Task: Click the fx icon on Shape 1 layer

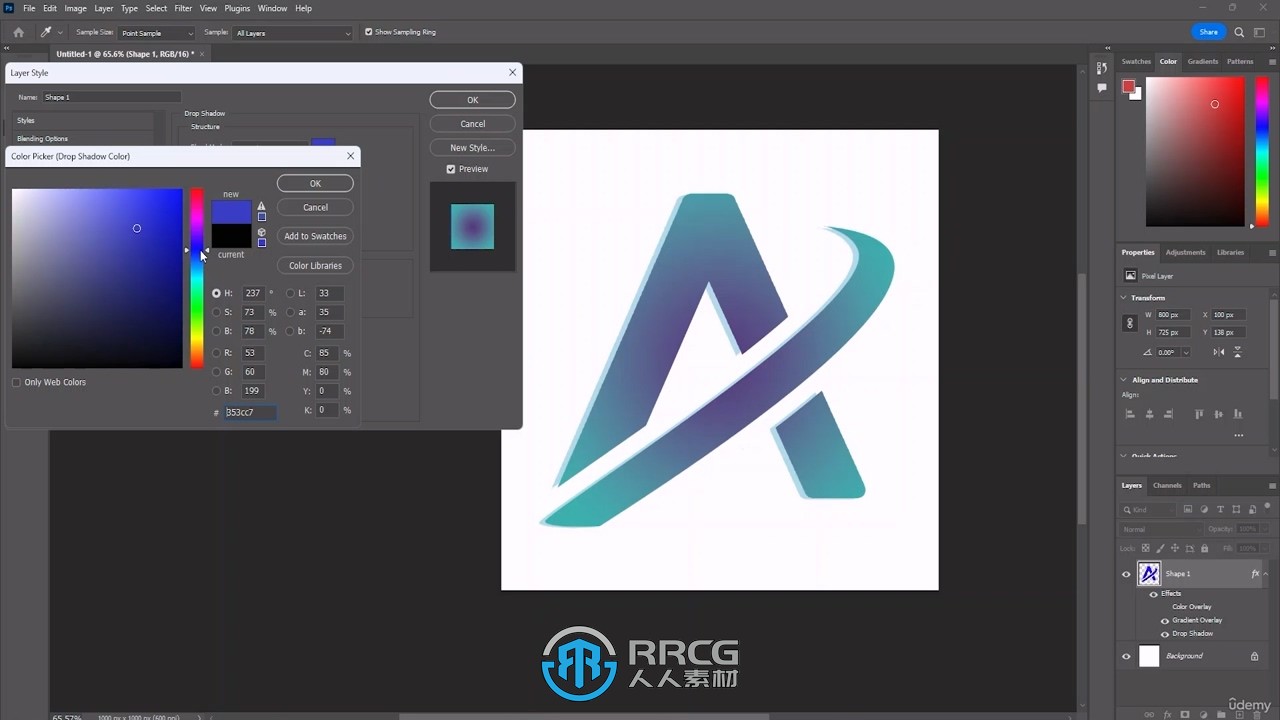Action: (1255, 574)
